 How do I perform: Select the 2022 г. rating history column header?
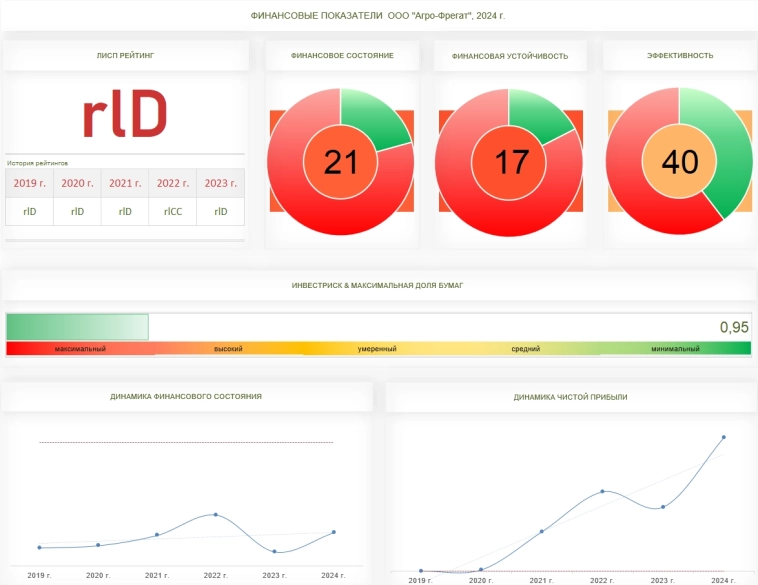pyautogui.click(x=173, y=183)
